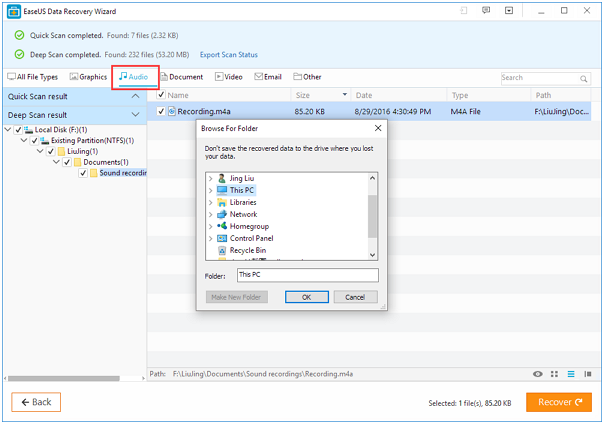Switch to the Document tab
The width and height of the screenshot is (604, 424).
(x=182, y=77)
